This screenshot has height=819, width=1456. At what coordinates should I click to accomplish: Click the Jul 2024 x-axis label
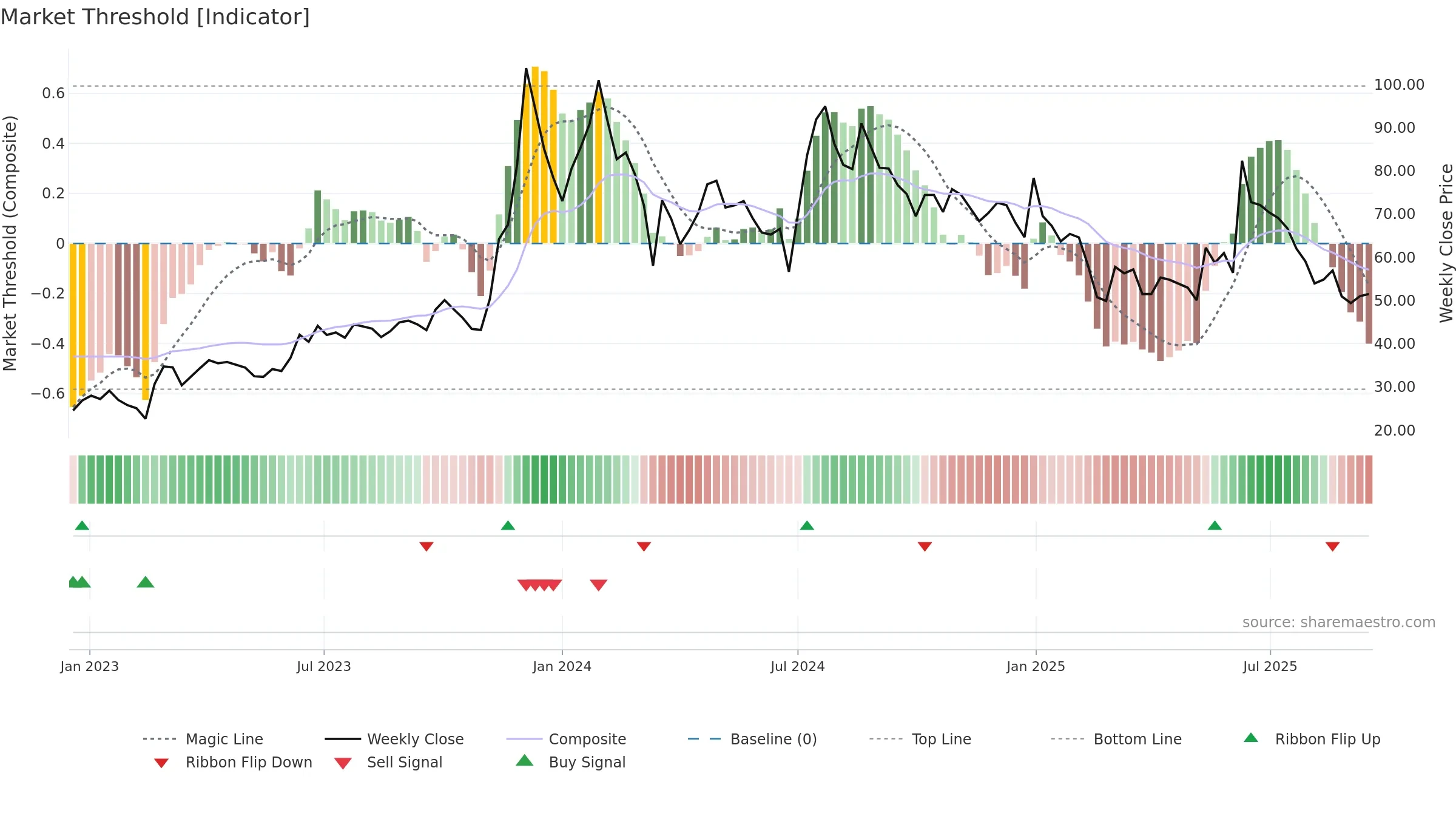tap(798, 666)
